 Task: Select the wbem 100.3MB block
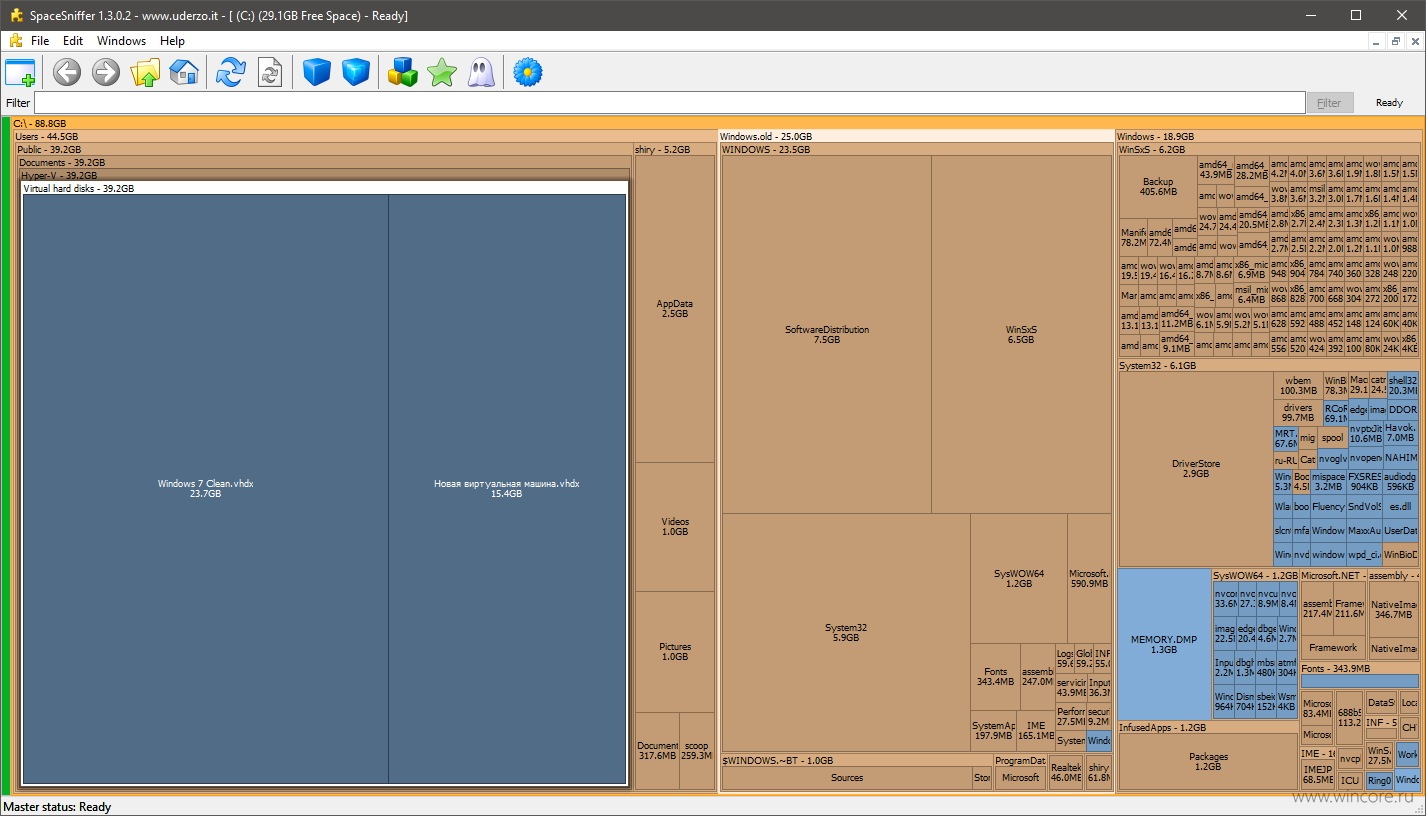[x=1298, y=386]
